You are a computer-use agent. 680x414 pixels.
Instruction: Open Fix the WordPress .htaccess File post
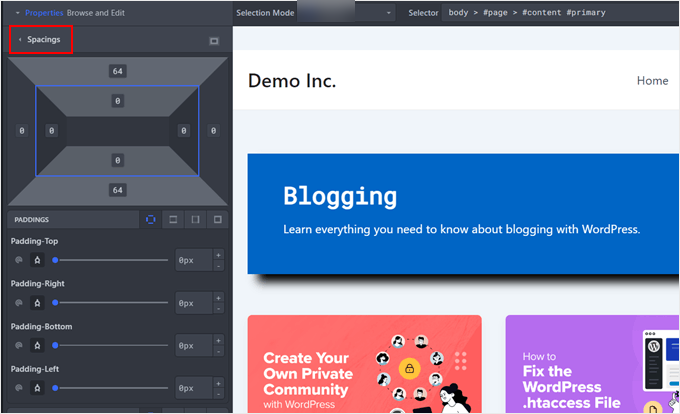coord(592,364)
